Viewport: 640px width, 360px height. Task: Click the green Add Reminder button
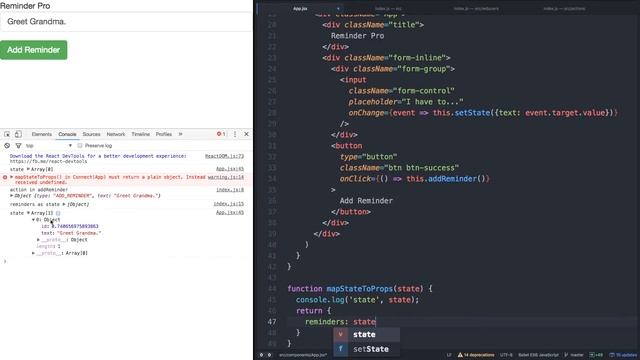[x=33, y=50]
